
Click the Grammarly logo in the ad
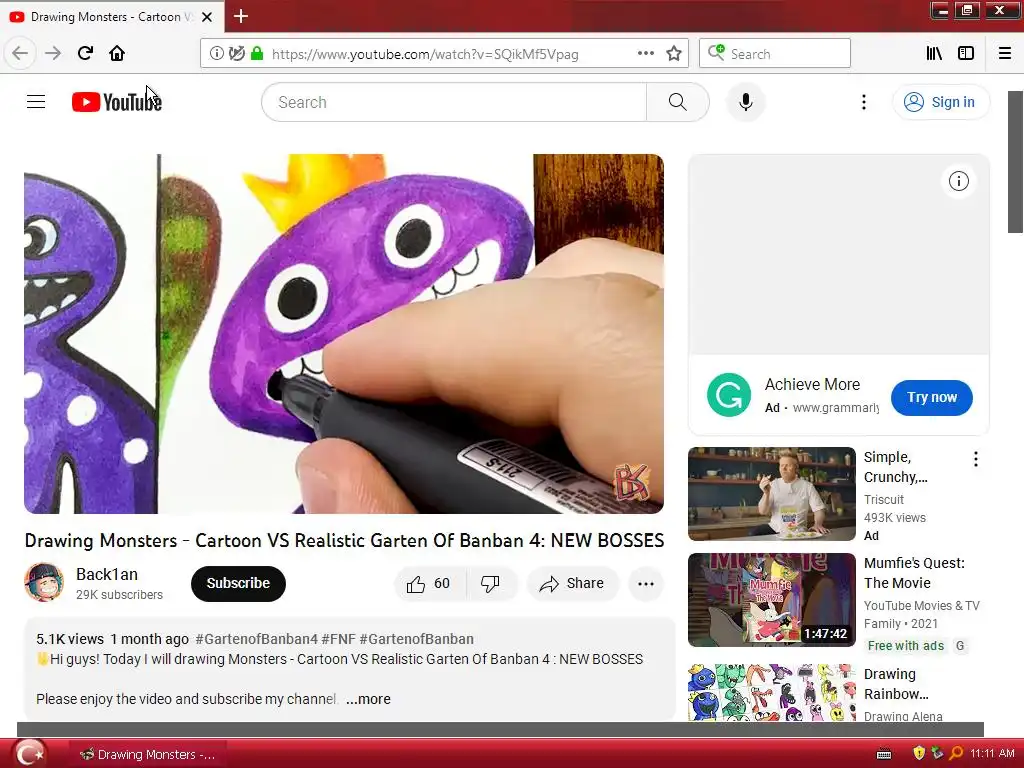(x=729, y=395)
